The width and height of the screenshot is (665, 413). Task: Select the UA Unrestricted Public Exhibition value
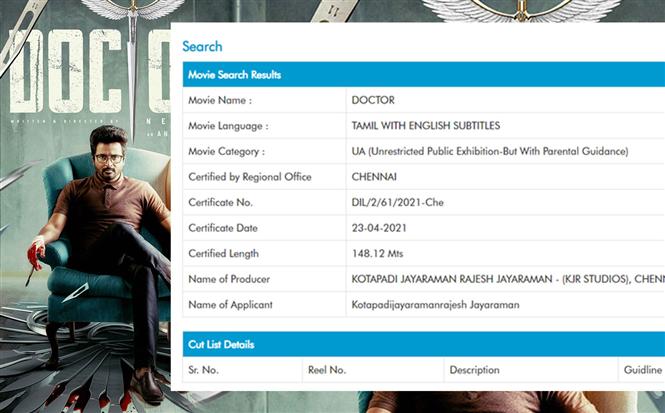[x=489, y=151]
